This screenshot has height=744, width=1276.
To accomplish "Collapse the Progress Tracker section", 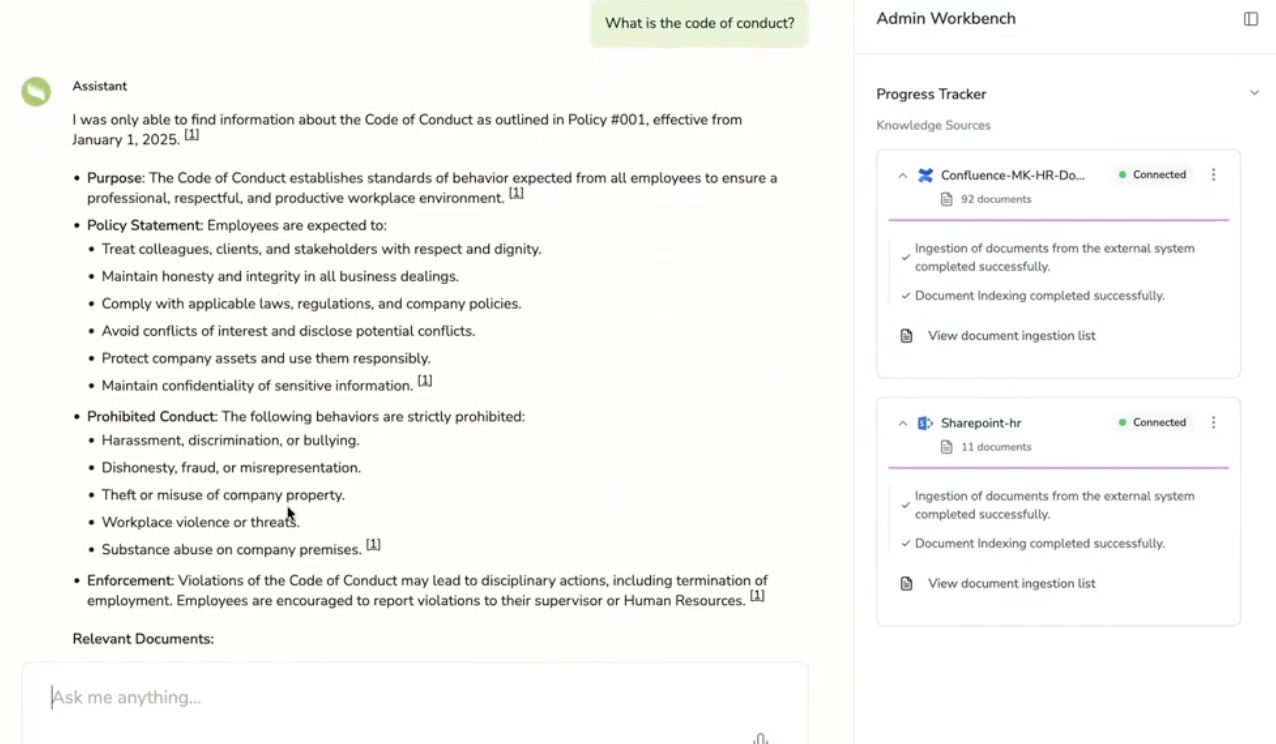I will pyautogui.click(x=1254, y=94).
